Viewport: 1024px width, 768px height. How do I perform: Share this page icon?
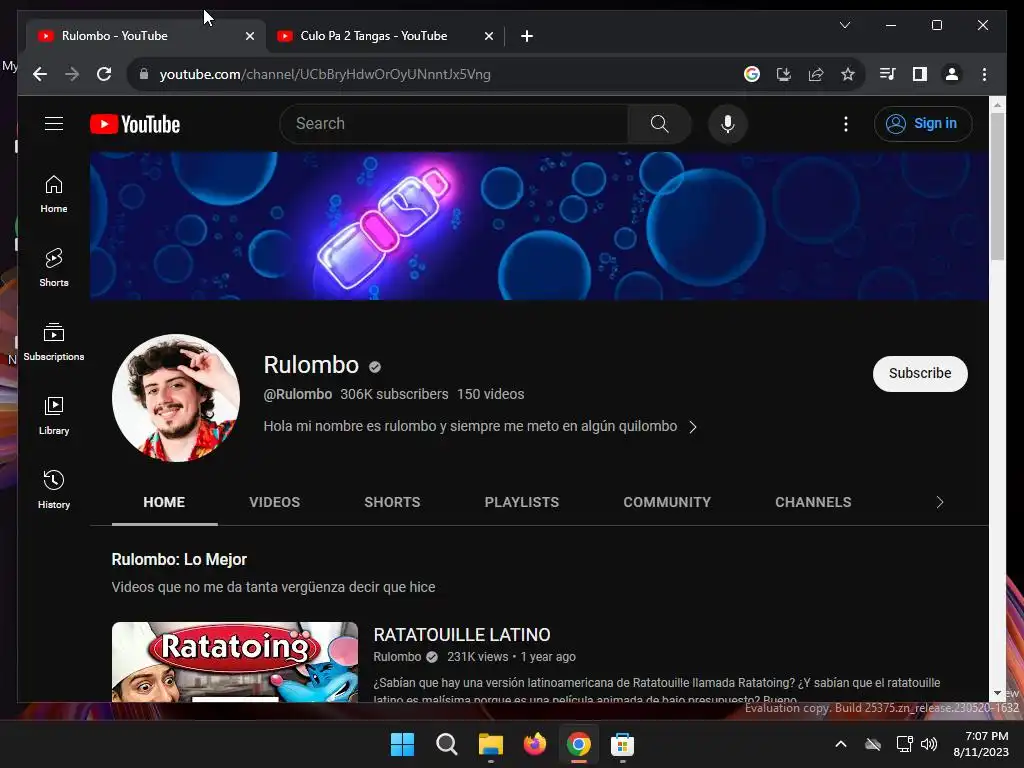(816, 74)
